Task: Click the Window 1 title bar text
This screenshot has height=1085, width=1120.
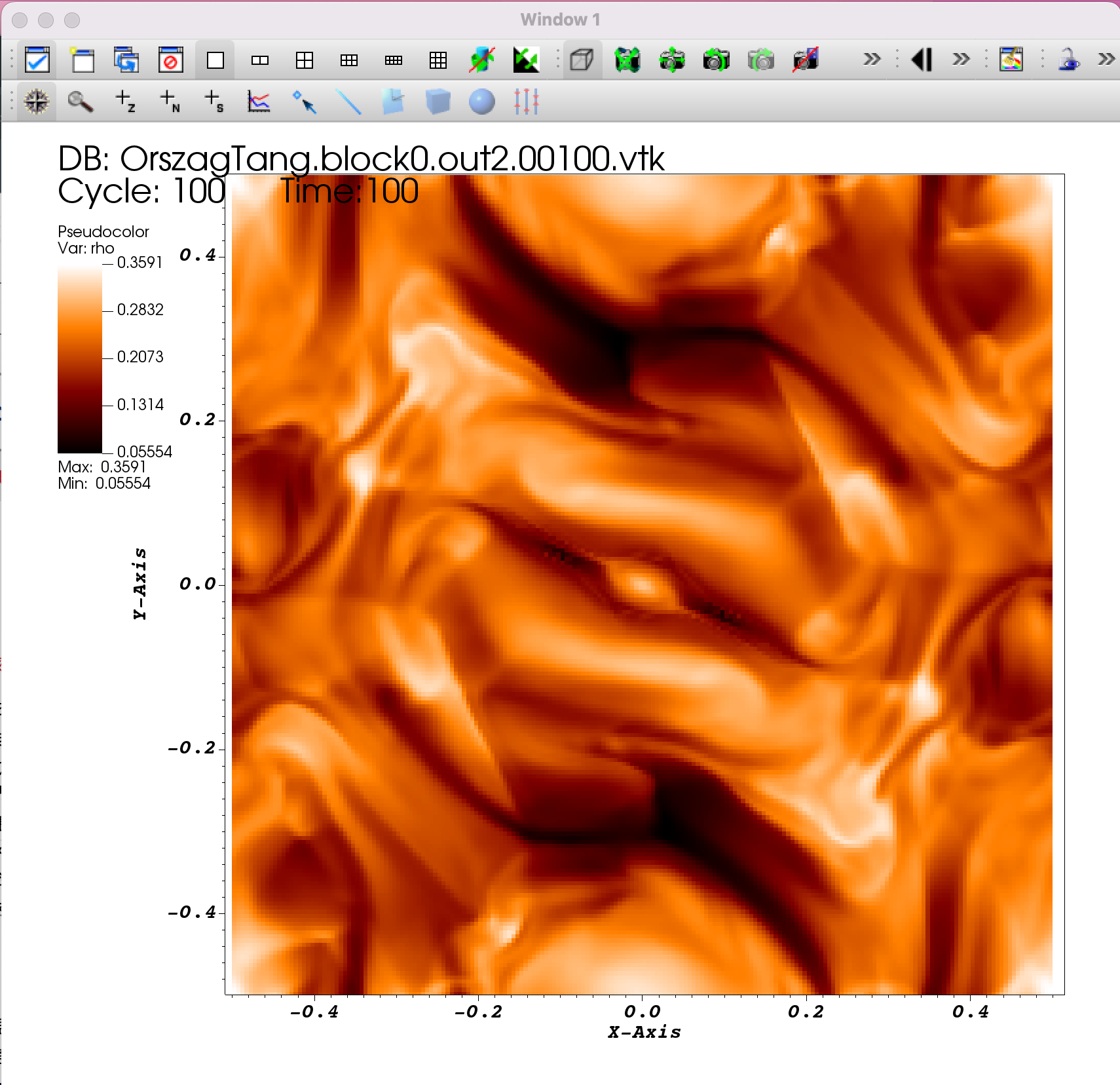Action: (560, 20)
